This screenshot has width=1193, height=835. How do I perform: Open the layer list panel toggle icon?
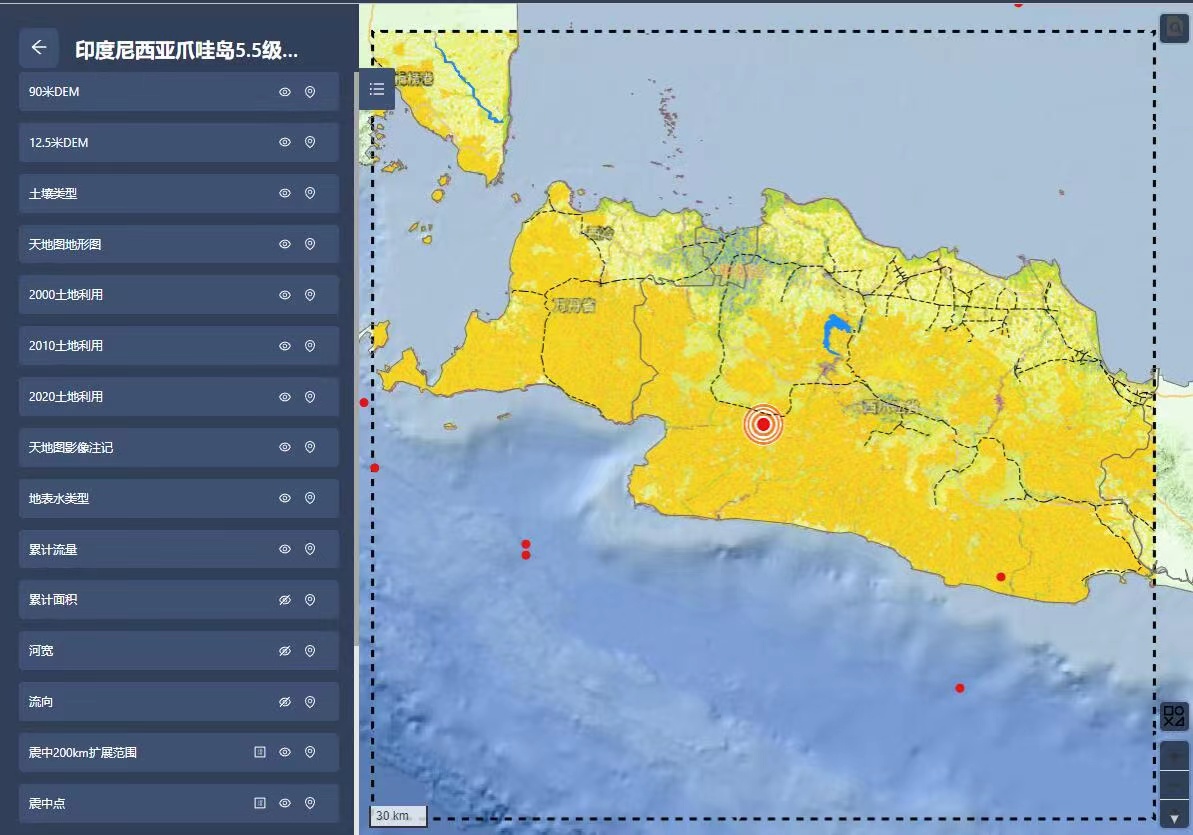[377, 89]
